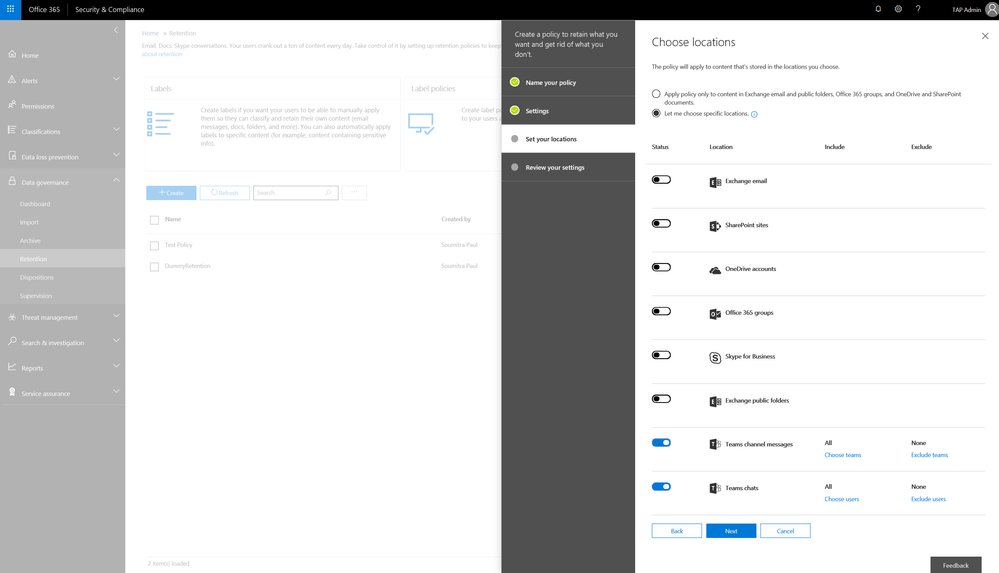The image size is (999, 573).
Task: Collapse the Data governance chevron
Action: point(116,180)
